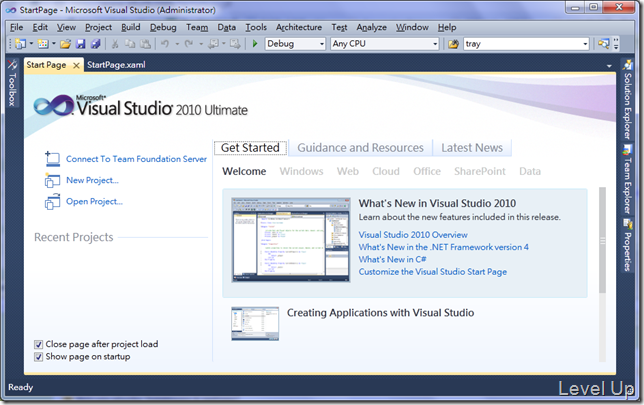Click the Undo arrow icon
644x405 pixels.
[x=165, y=44]
